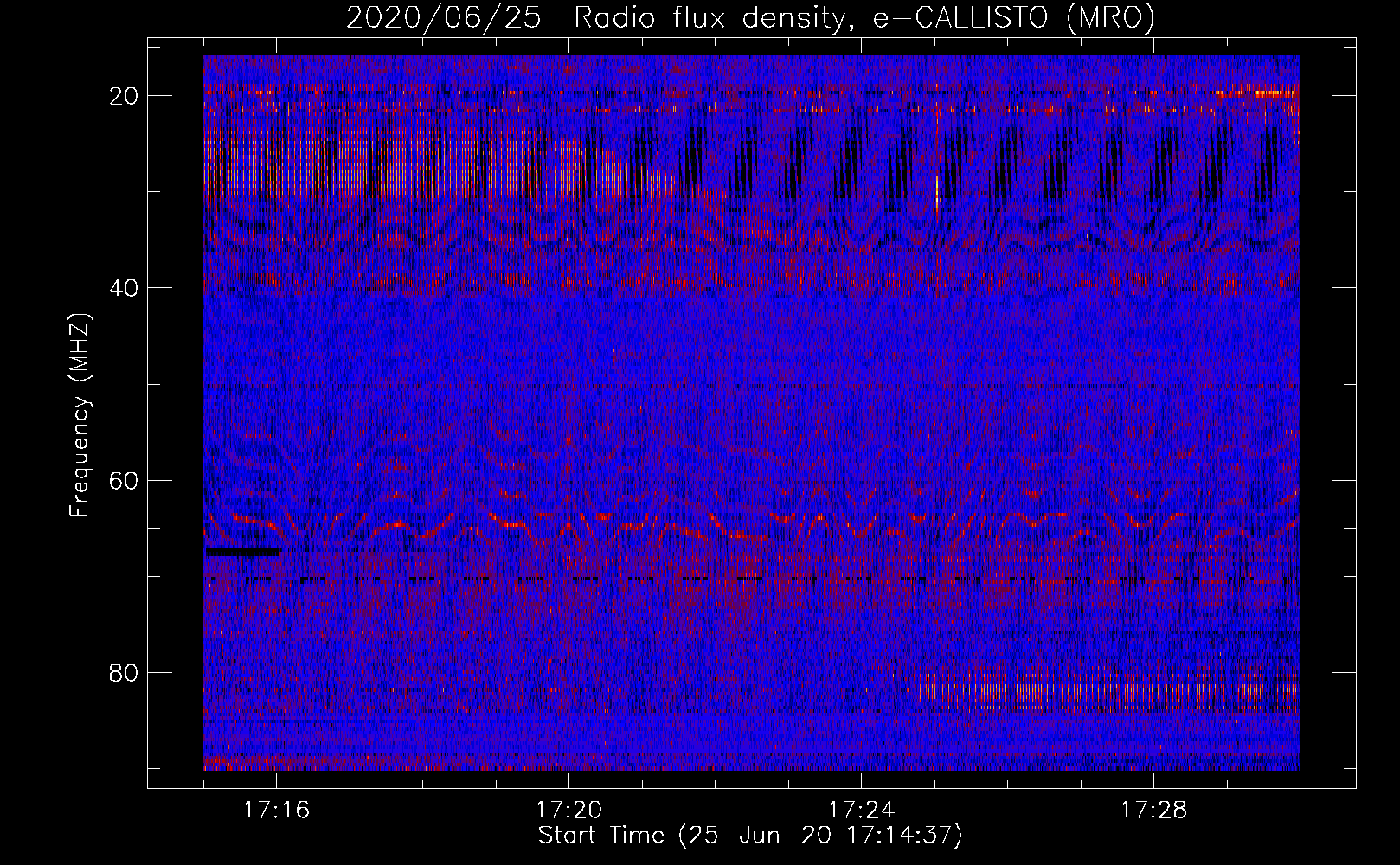Click the 80 frequency tick label

coord(125,673)
